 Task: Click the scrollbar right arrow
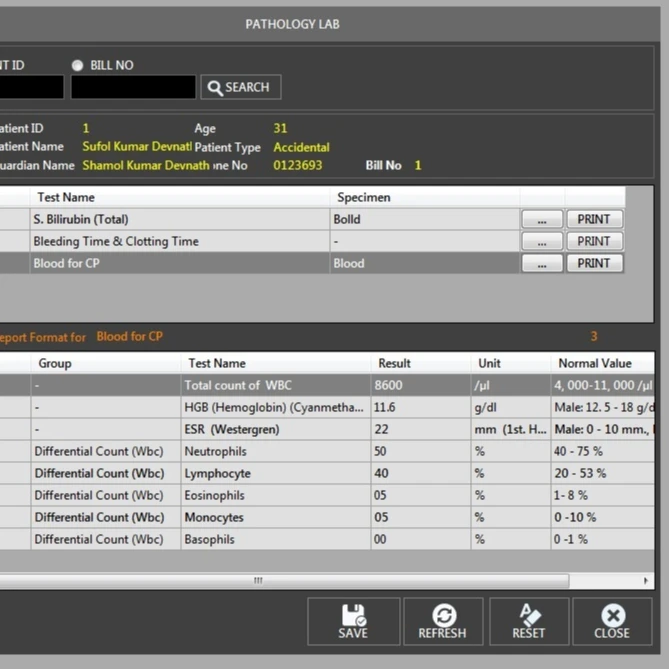[646, 581]
